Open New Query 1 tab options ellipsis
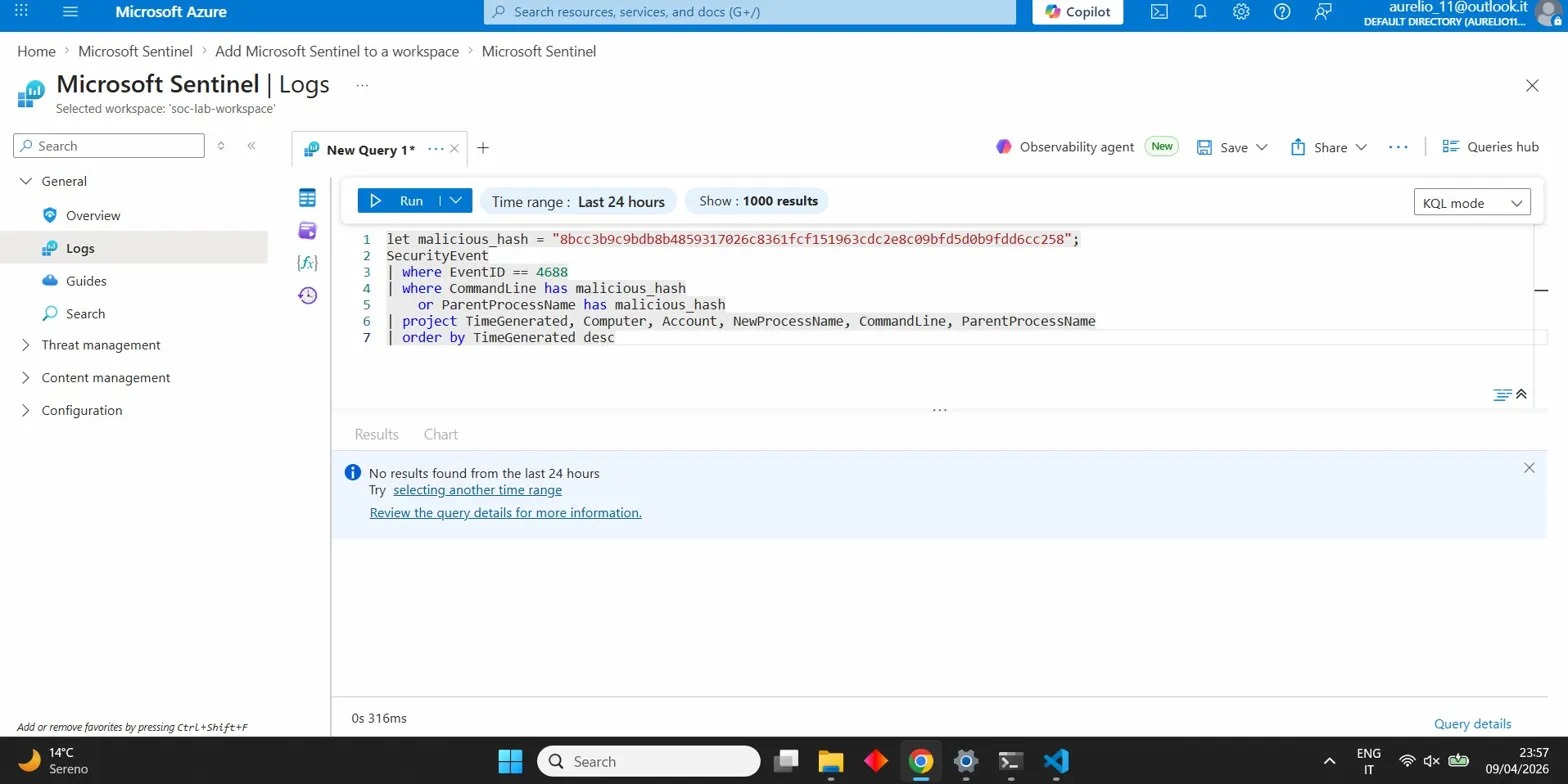Screen dimensions: 1568x784 [435, 148]
